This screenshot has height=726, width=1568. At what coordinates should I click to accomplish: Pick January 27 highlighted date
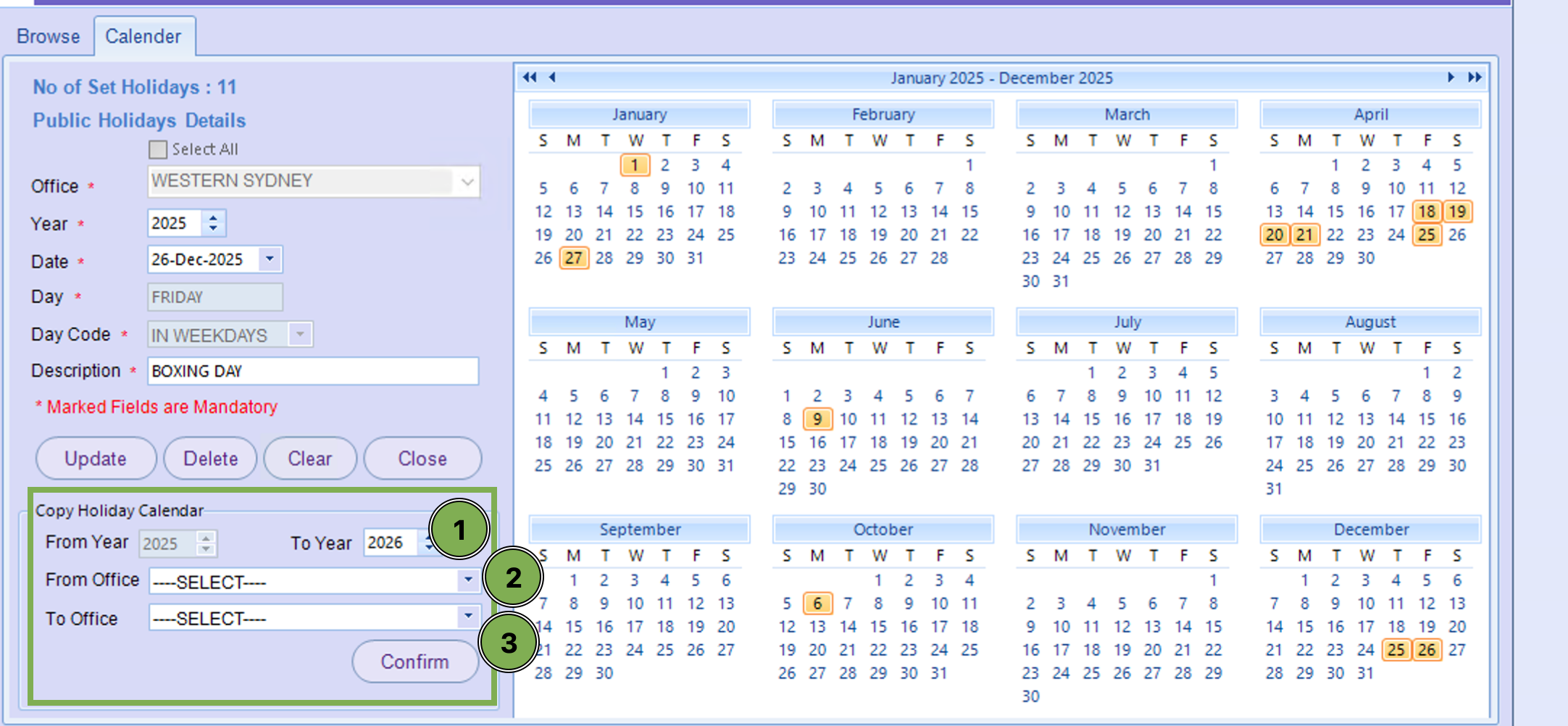pos(574,258)
